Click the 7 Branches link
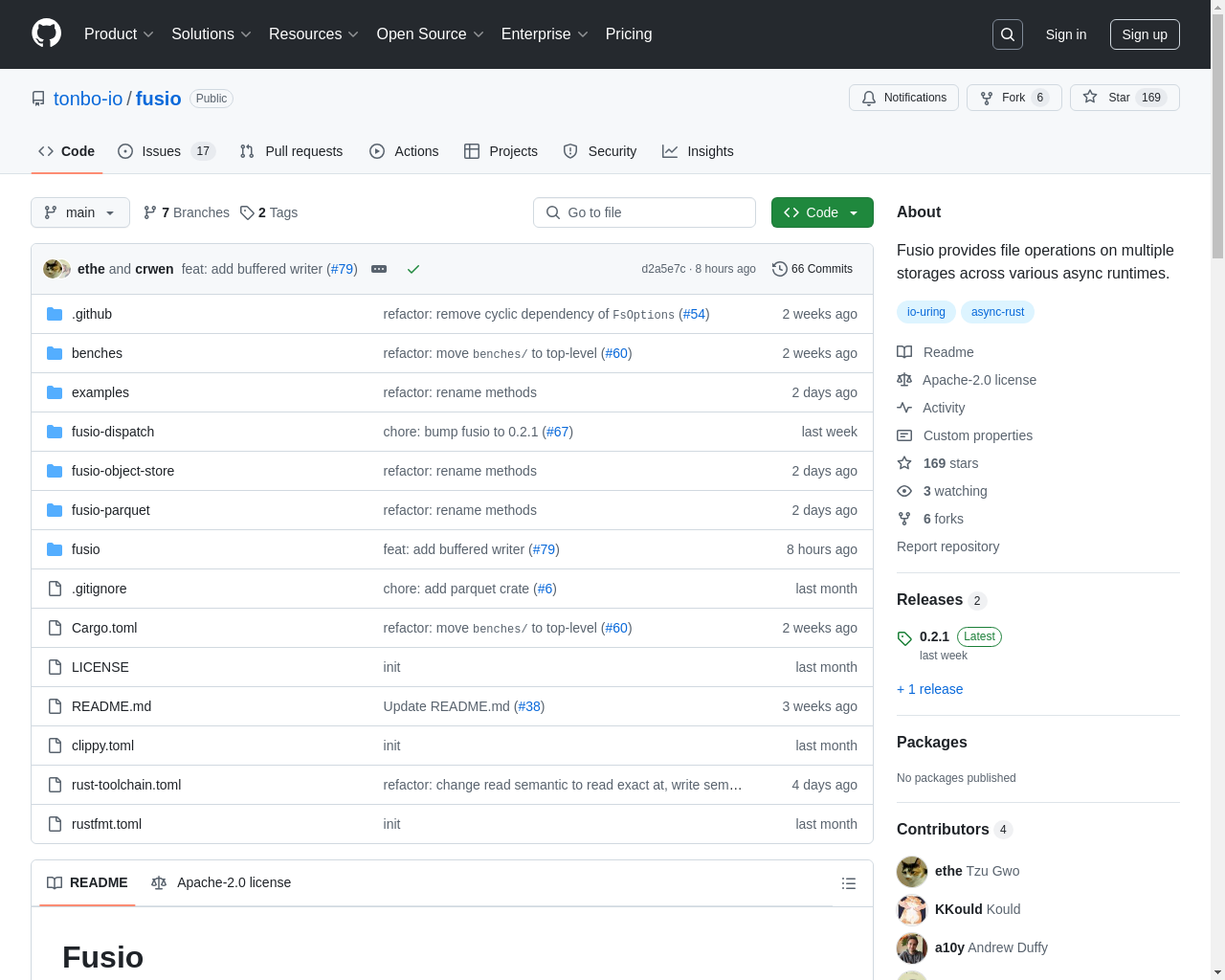 coord(187,212)
